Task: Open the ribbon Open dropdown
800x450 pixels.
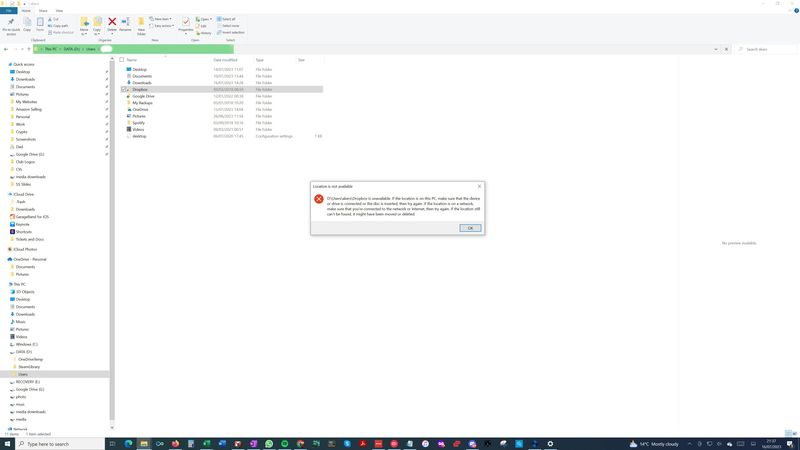Action: click(x=204, y=19)
